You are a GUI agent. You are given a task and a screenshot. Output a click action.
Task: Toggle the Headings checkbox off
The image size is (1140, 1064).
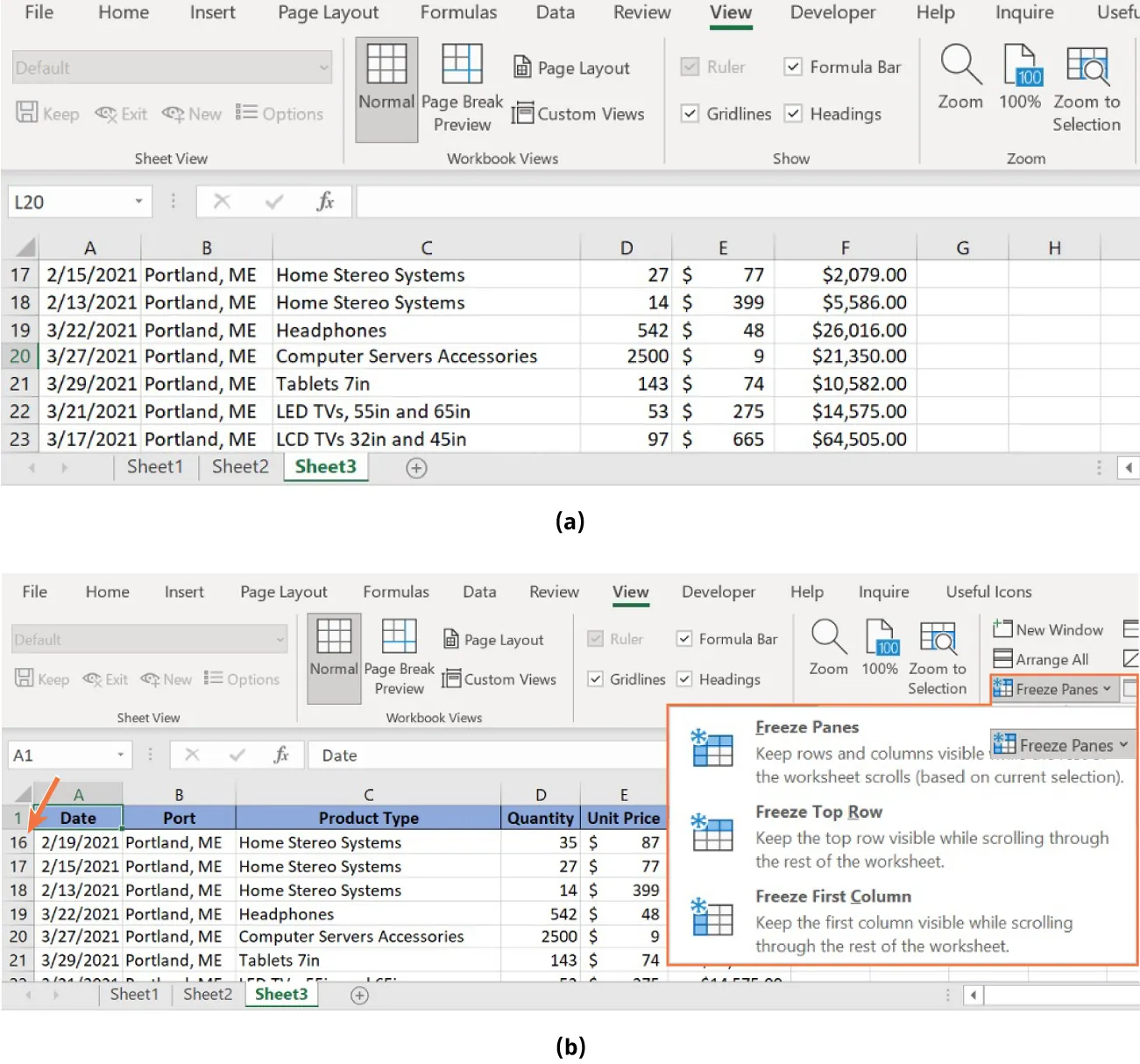pyautogui.click(x=793, y=114)
